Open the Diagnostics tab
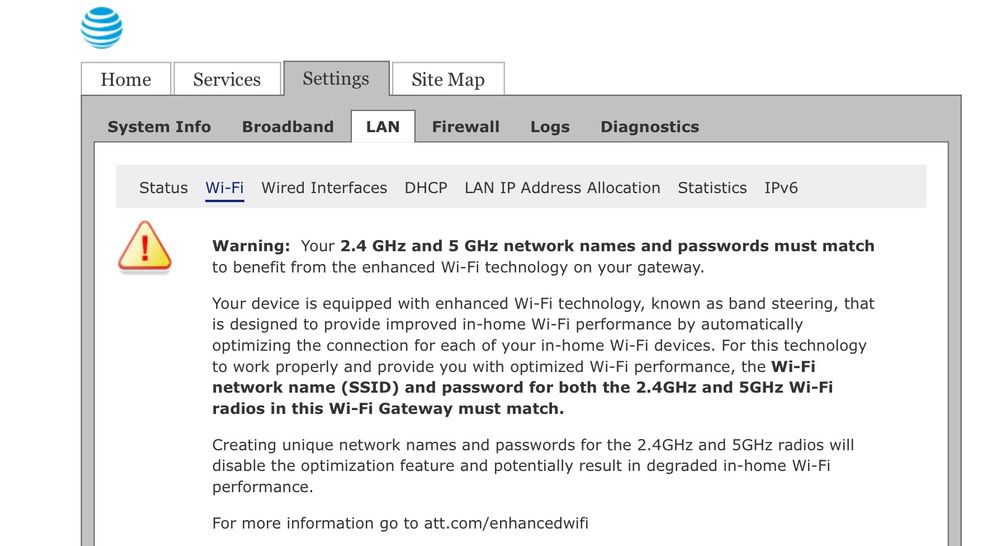Viewport: 999px width, 546px height. click(650, 127)
